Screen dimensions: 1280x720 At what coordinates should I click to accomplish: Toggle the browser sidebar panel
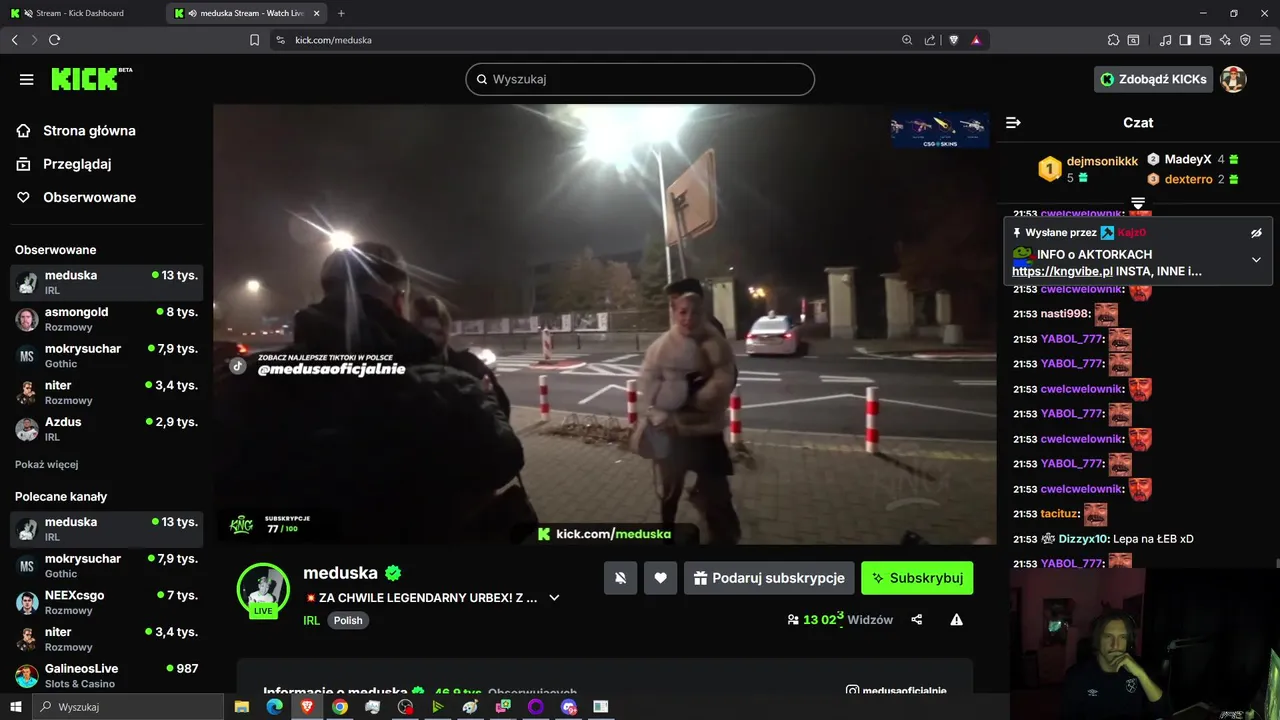[1185, 40]
